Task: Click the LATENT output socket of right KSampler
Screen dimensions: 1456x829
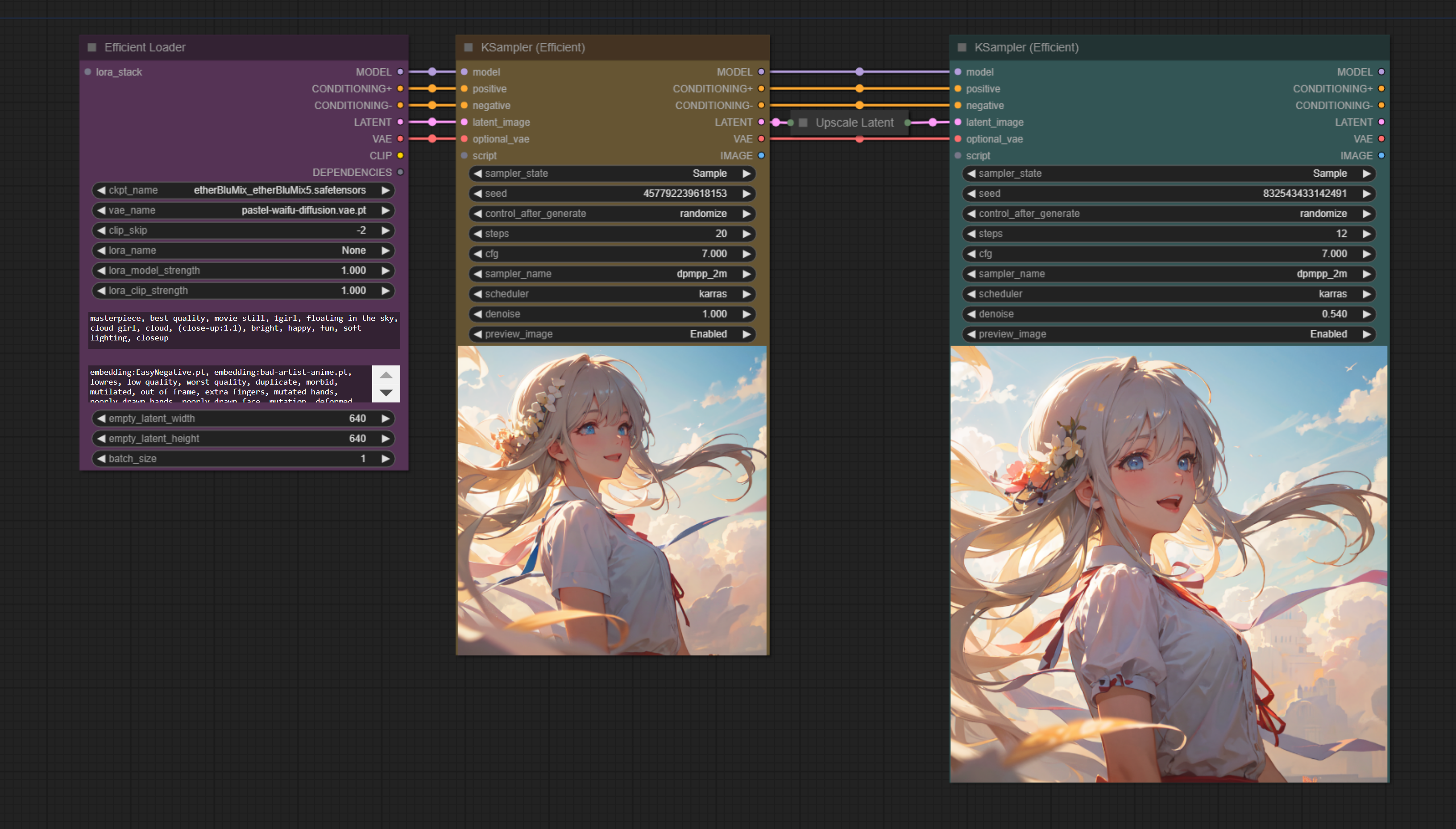Action: (x=1381, y=122)
